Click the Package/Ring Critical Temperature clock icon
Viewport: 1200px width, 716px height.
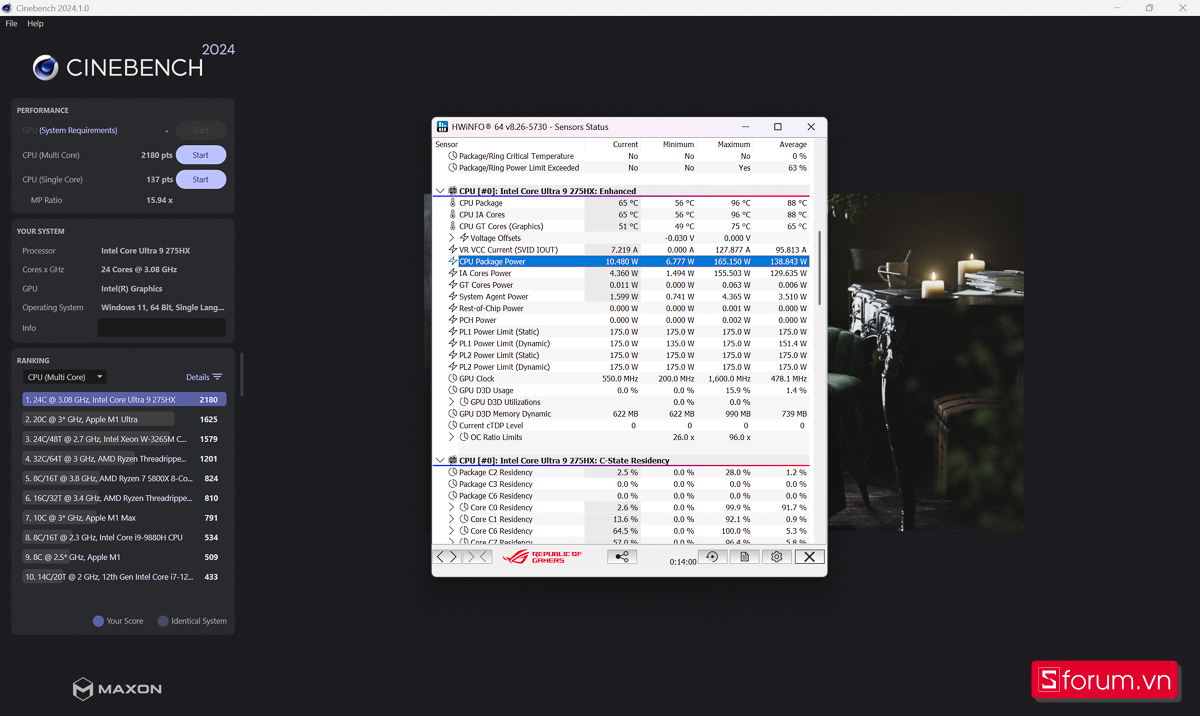point(452,156)
